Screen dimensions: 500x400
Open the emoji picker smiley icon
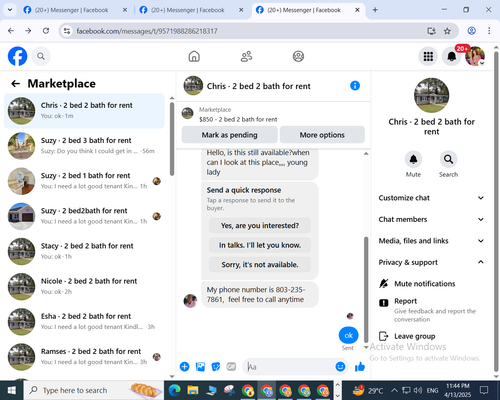pos(340,367)
